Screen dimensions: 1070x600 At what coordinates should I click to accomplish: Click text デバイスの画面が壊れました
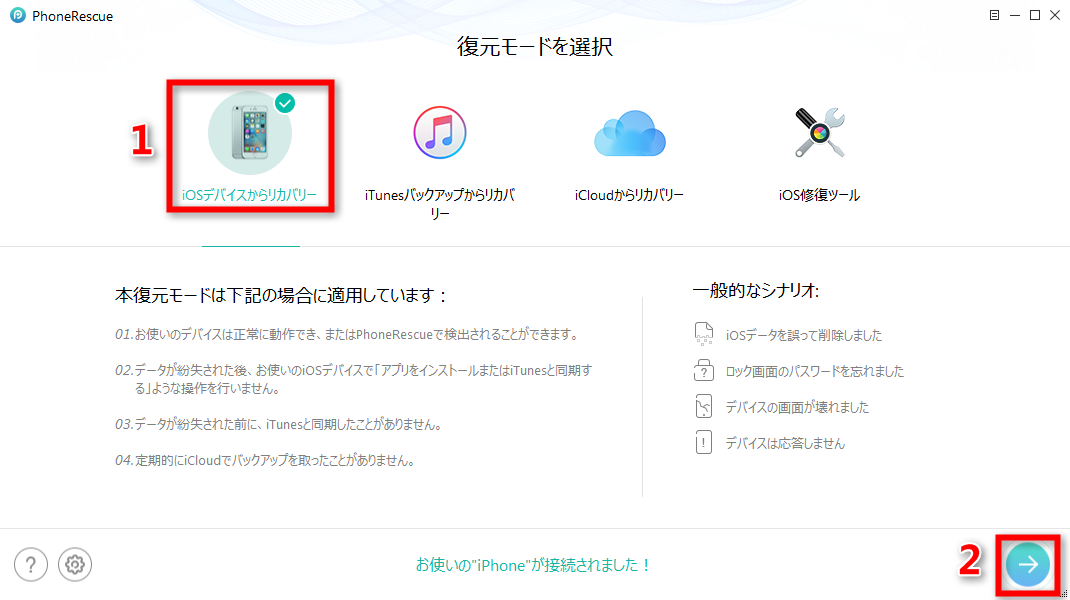[797, 408]
